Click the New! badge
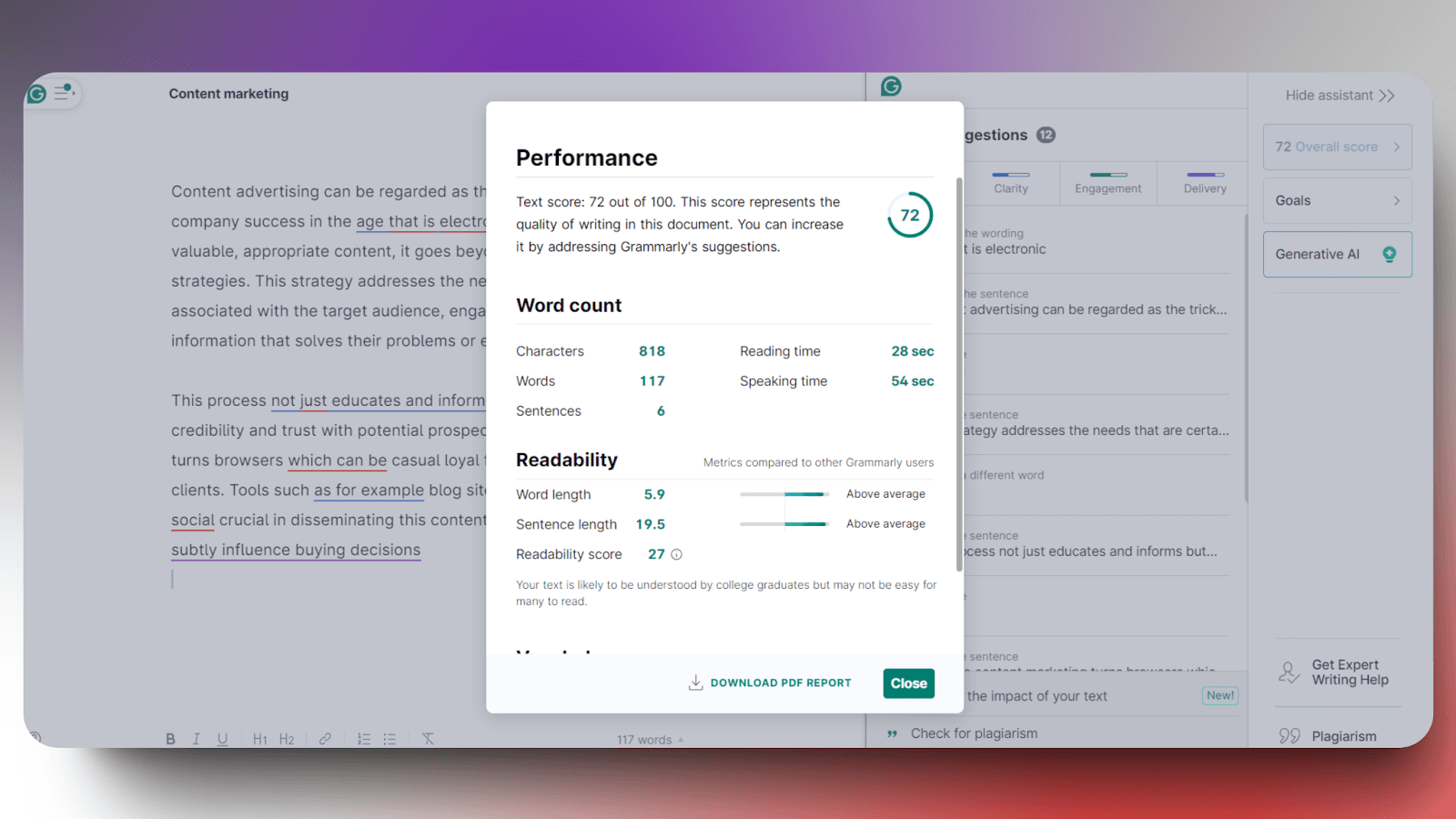Viewport: 1456px width, 819px height. pos(1220,695)
